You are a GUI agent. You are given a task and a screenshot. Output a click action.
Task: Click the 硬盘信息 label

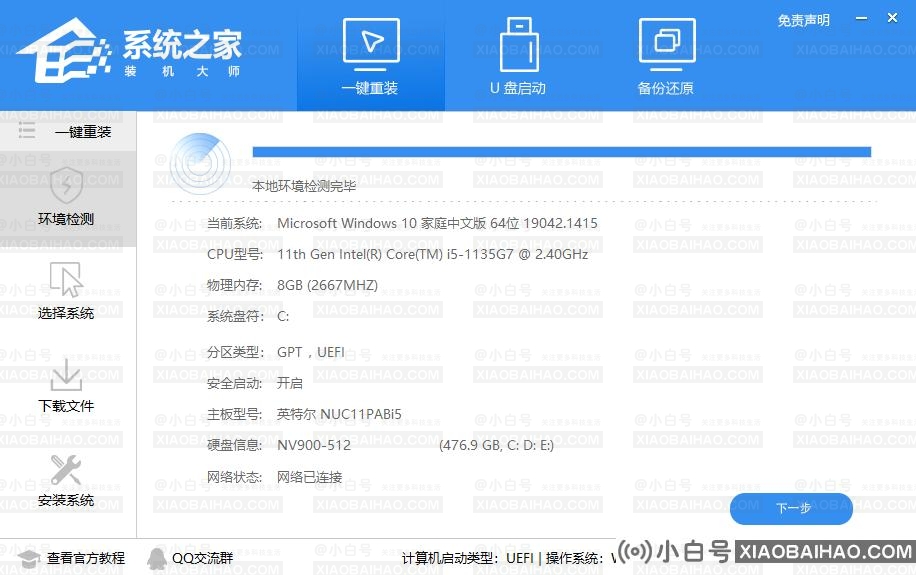[x=234, y=445]
